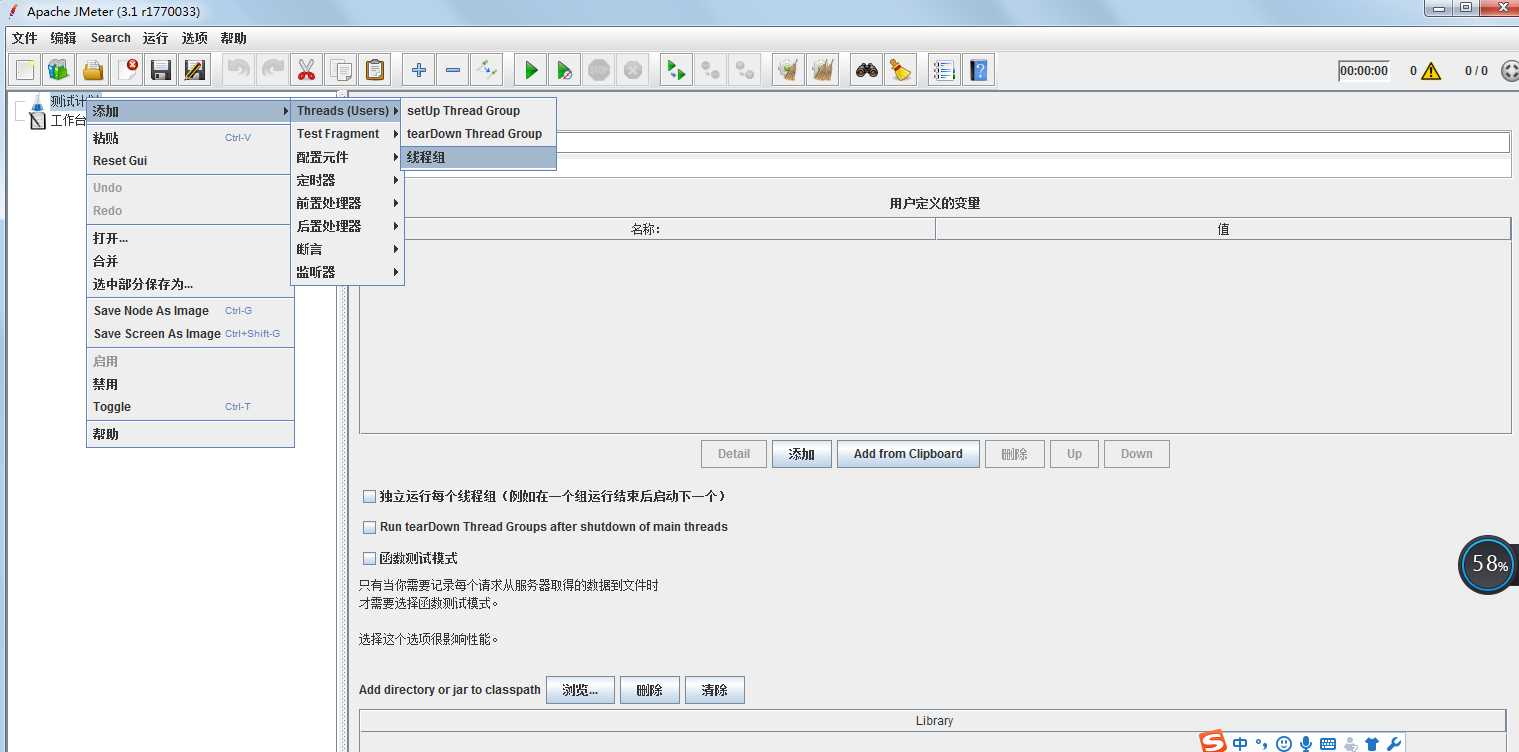Click the 浏览... button for classpath

click(x=580, y=690)
